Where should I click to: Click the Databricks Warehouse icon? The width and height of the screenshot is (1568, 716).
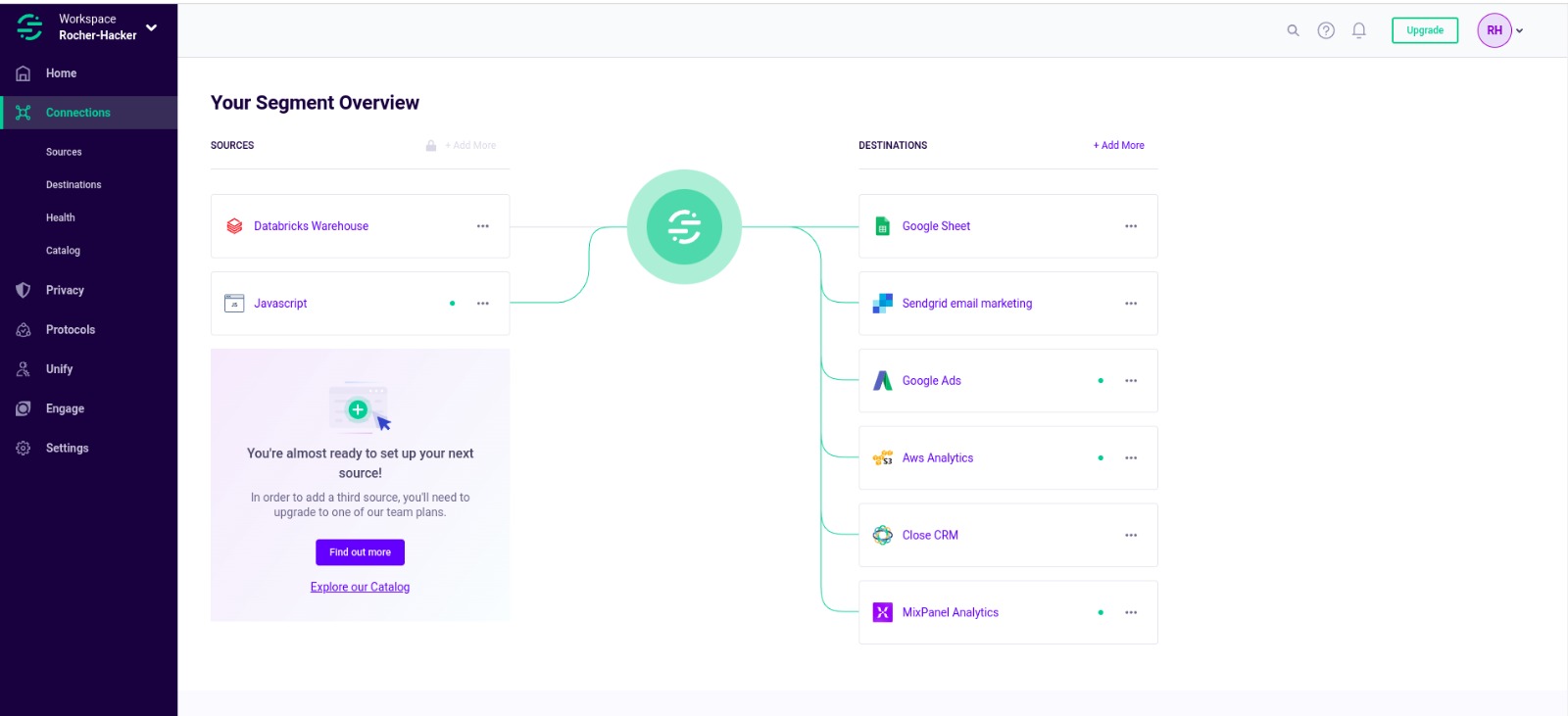coord(234,226)
